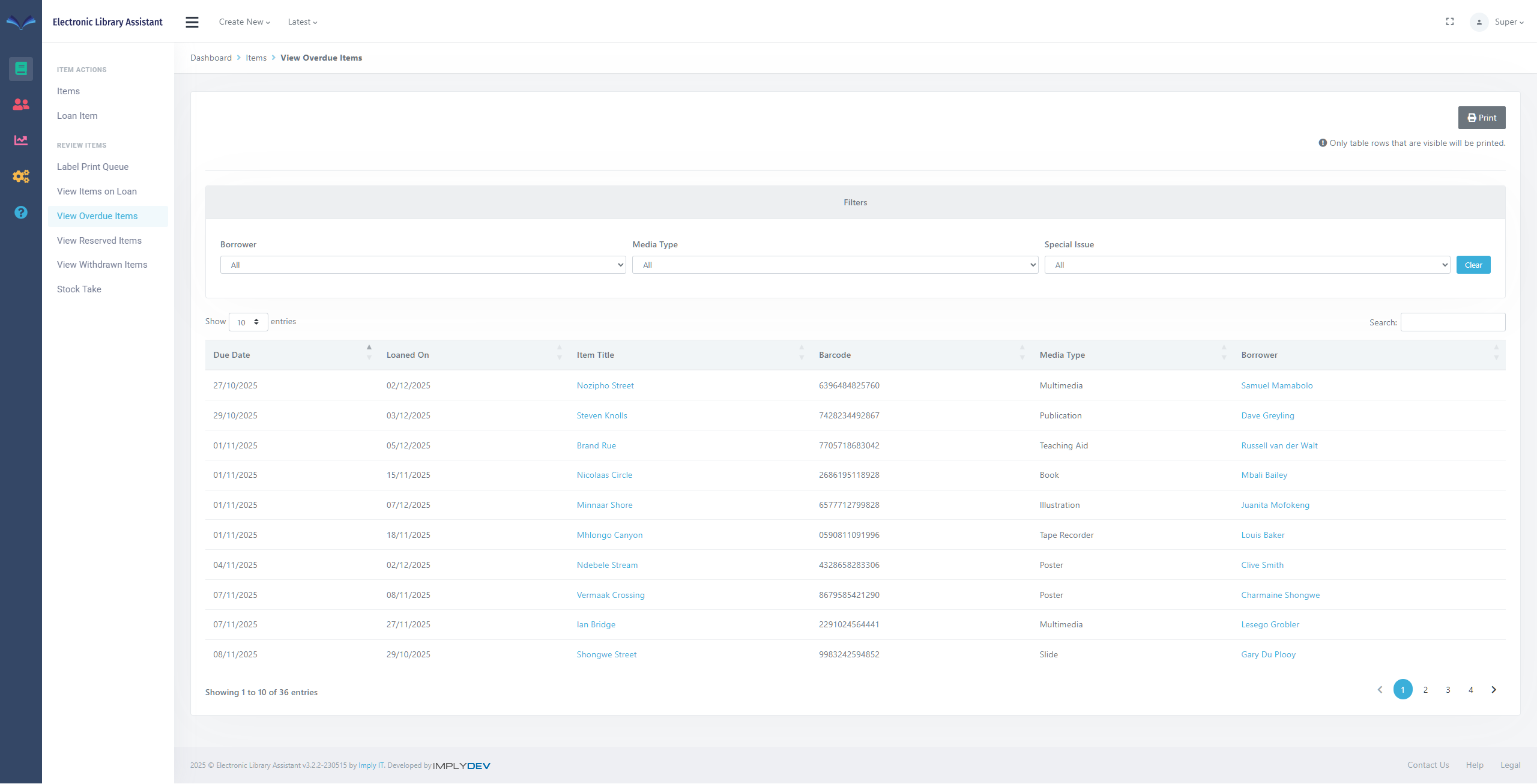Open the Media Type filter dropdown
This screenshot has height=784, width=1537.
tap(835, 265)
